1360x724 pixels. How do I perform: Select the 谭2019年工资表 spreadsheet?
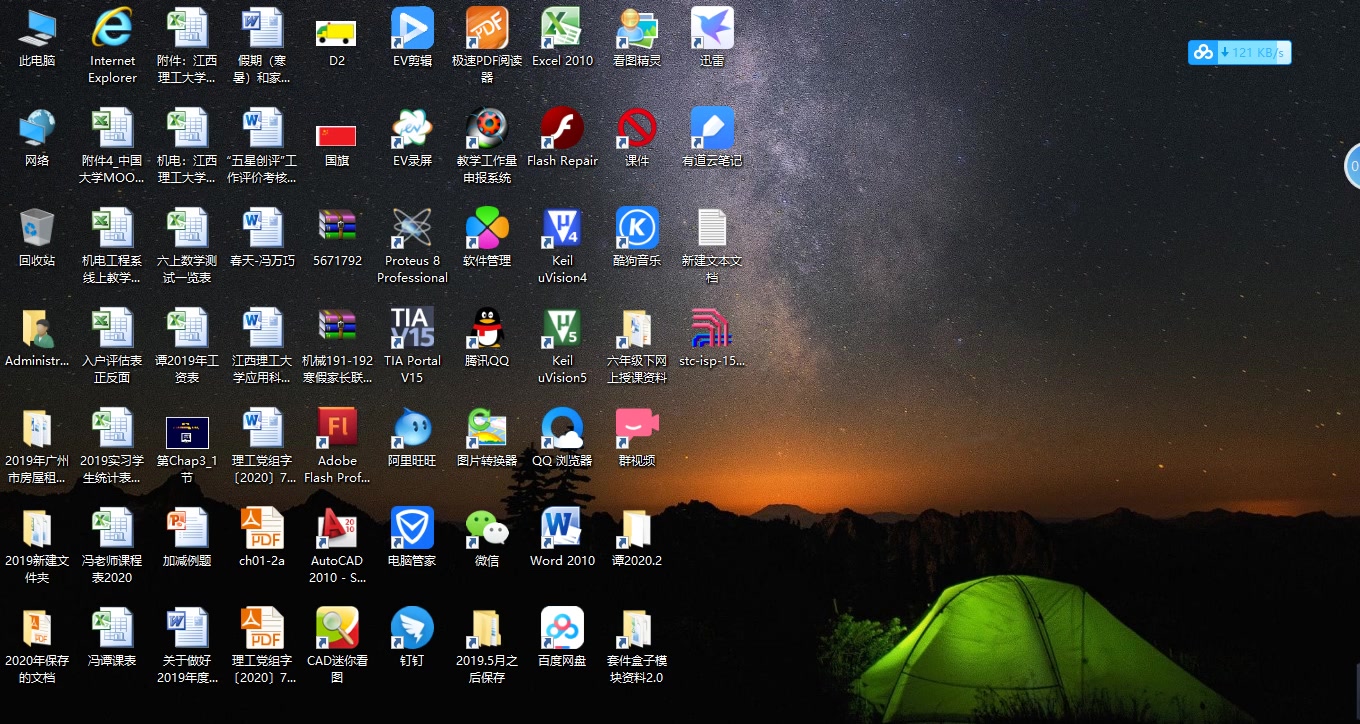pyautogui.click(x=187, y=328)
